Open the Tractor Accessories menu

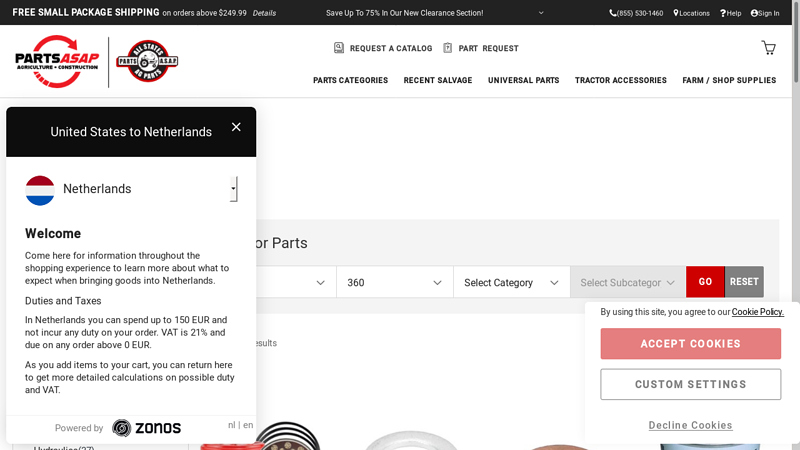point(620,80)
